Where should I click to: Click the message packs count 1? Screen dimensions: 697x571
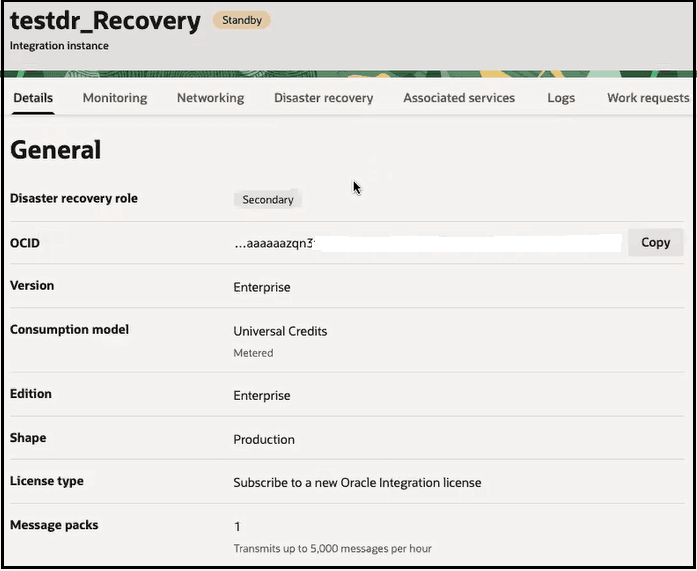[x=237, y=527]
